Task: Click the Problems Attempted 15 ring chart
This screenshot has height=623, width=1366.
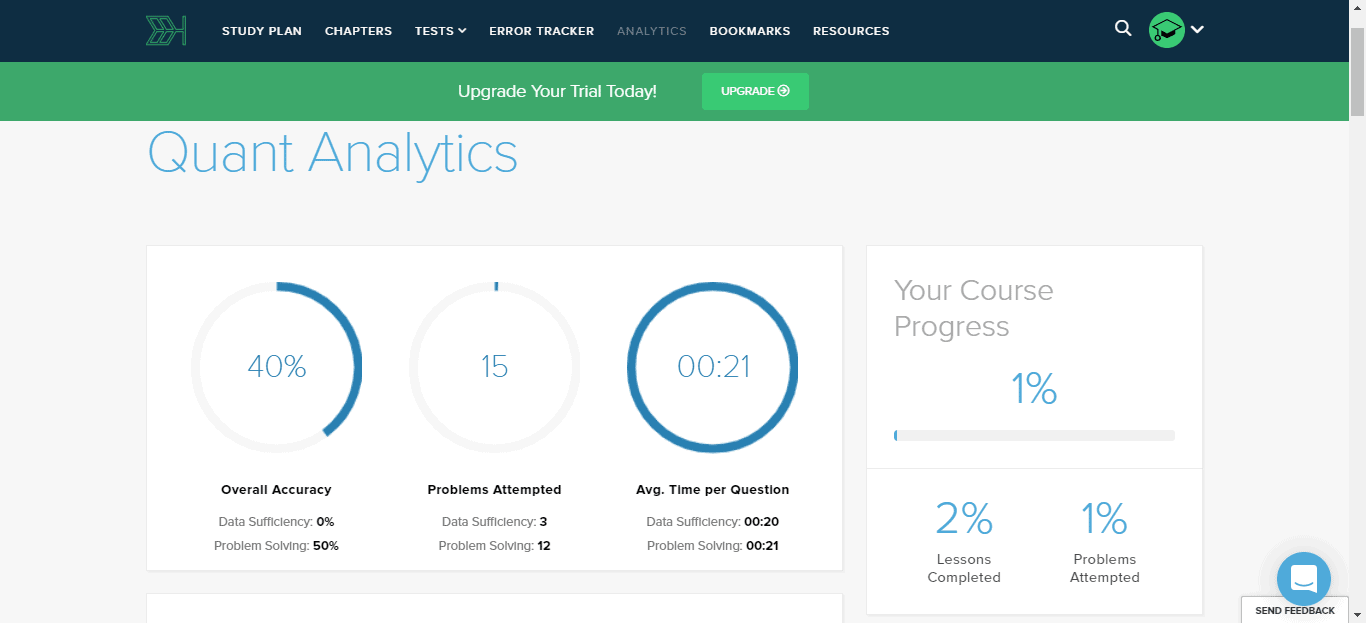Action: (x=494, y=367)
